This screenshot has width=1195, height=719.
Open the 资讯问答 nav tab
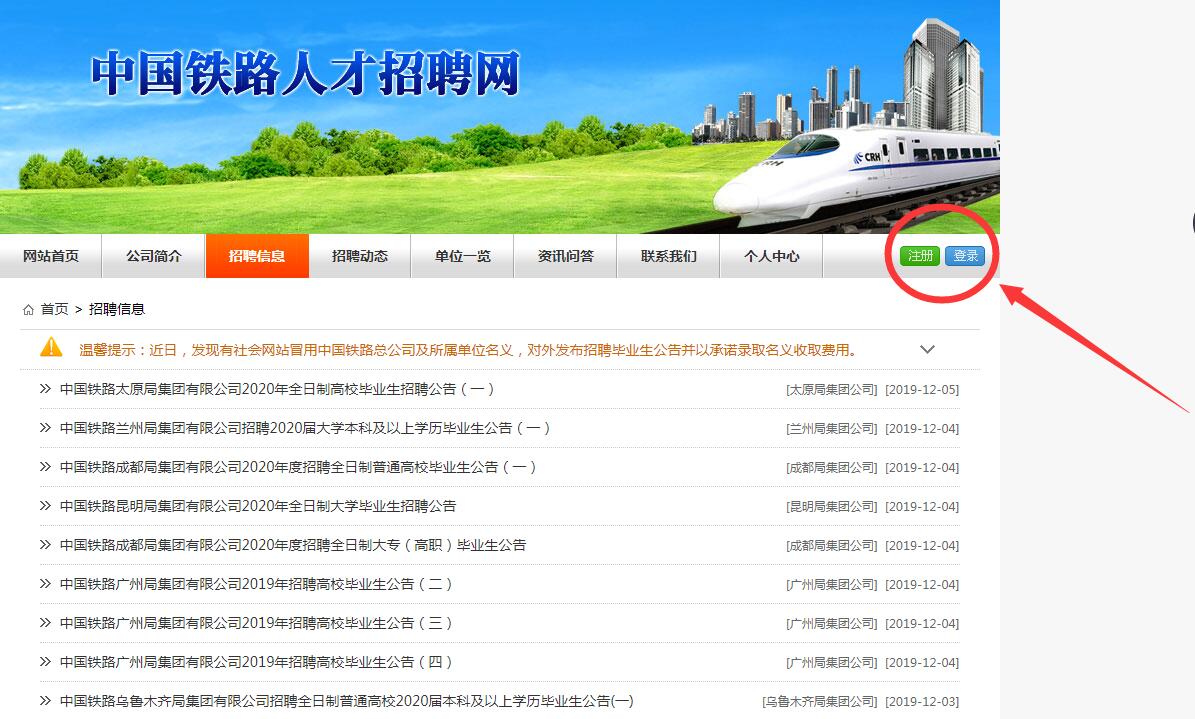tap(565, 256)
